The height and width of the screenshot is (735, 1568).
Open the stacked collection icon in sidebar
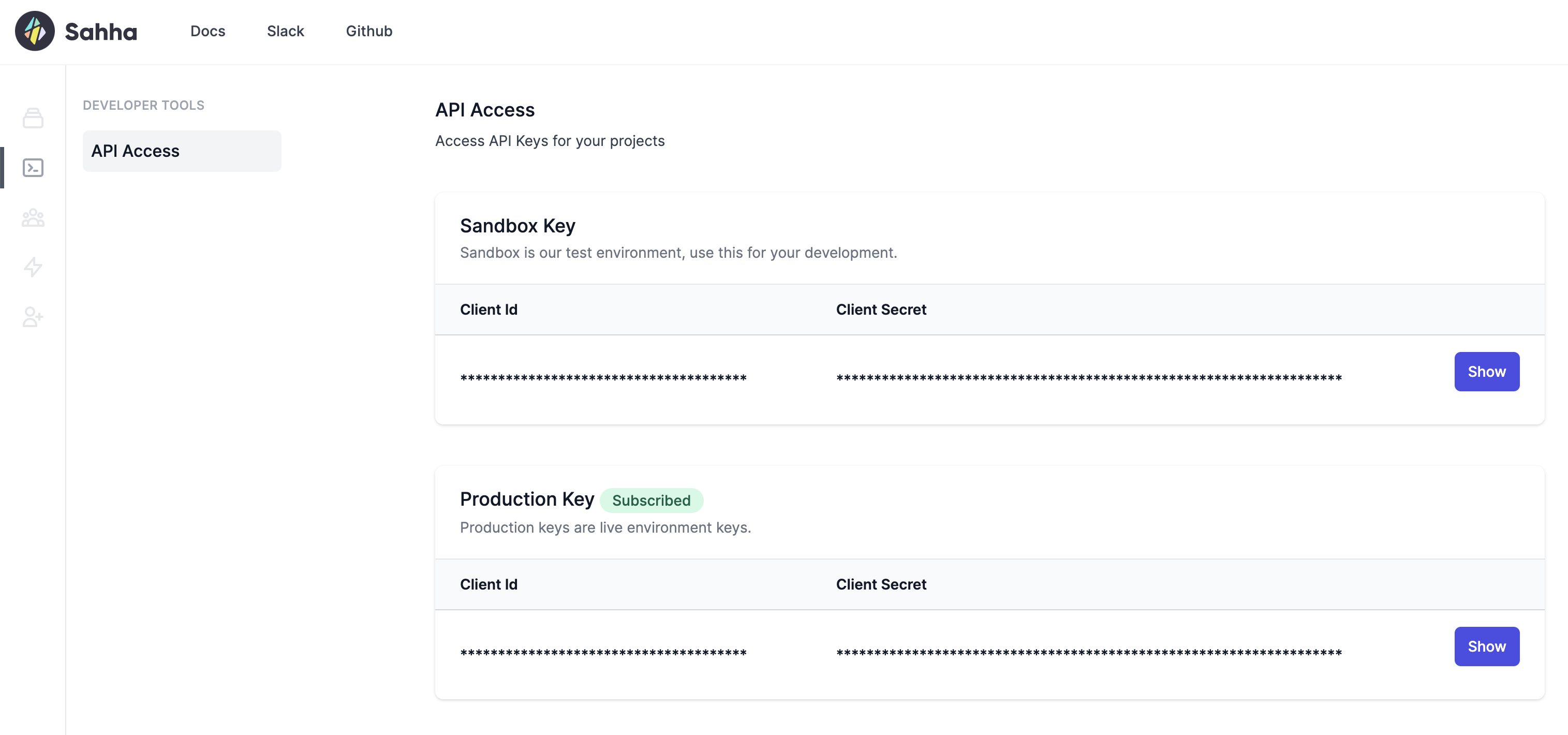[33, 118]
